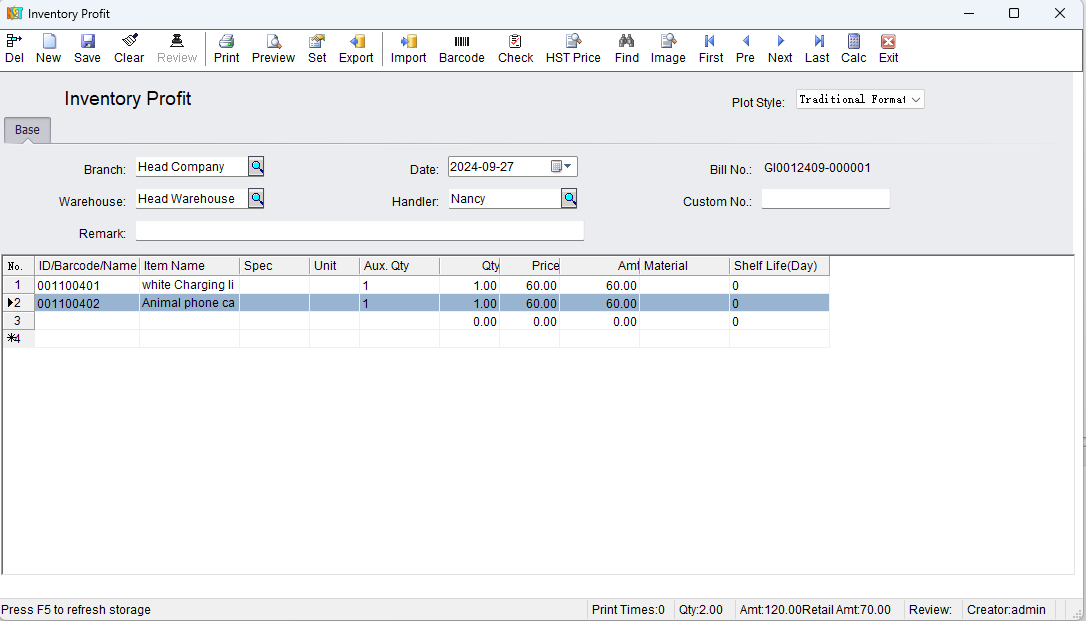This screenshot has height=621, width=1086.
Task: Open the Handler lookup search icon
Action: (x=569, y=199)
